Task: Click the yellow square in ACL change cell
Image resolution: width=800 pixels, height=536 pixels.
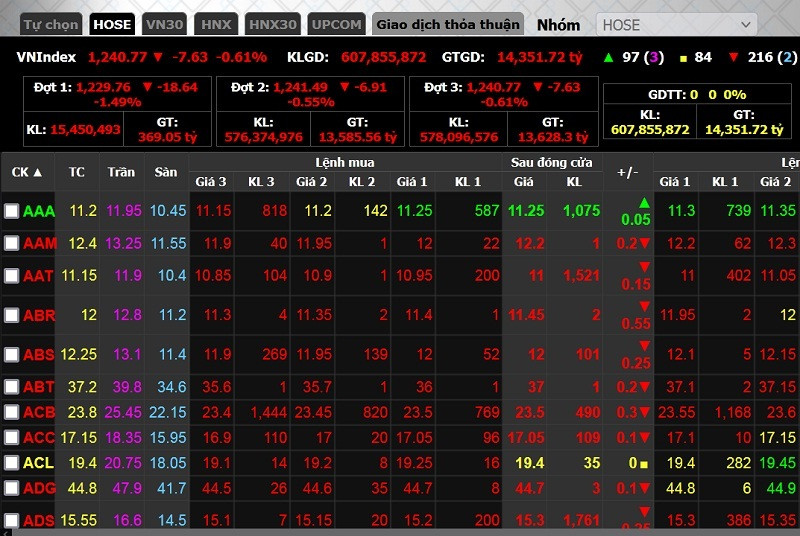Action: 647,463
